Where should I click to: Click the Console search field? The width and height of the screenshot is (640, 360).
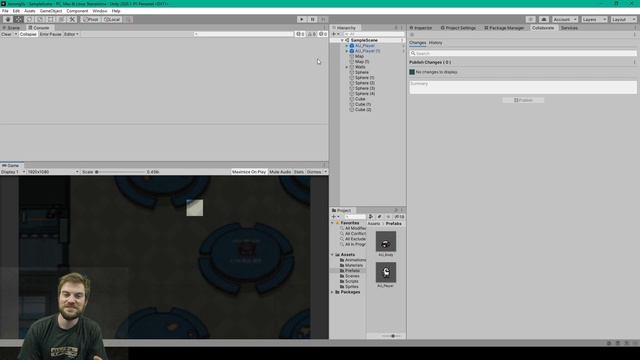[243, 34]
